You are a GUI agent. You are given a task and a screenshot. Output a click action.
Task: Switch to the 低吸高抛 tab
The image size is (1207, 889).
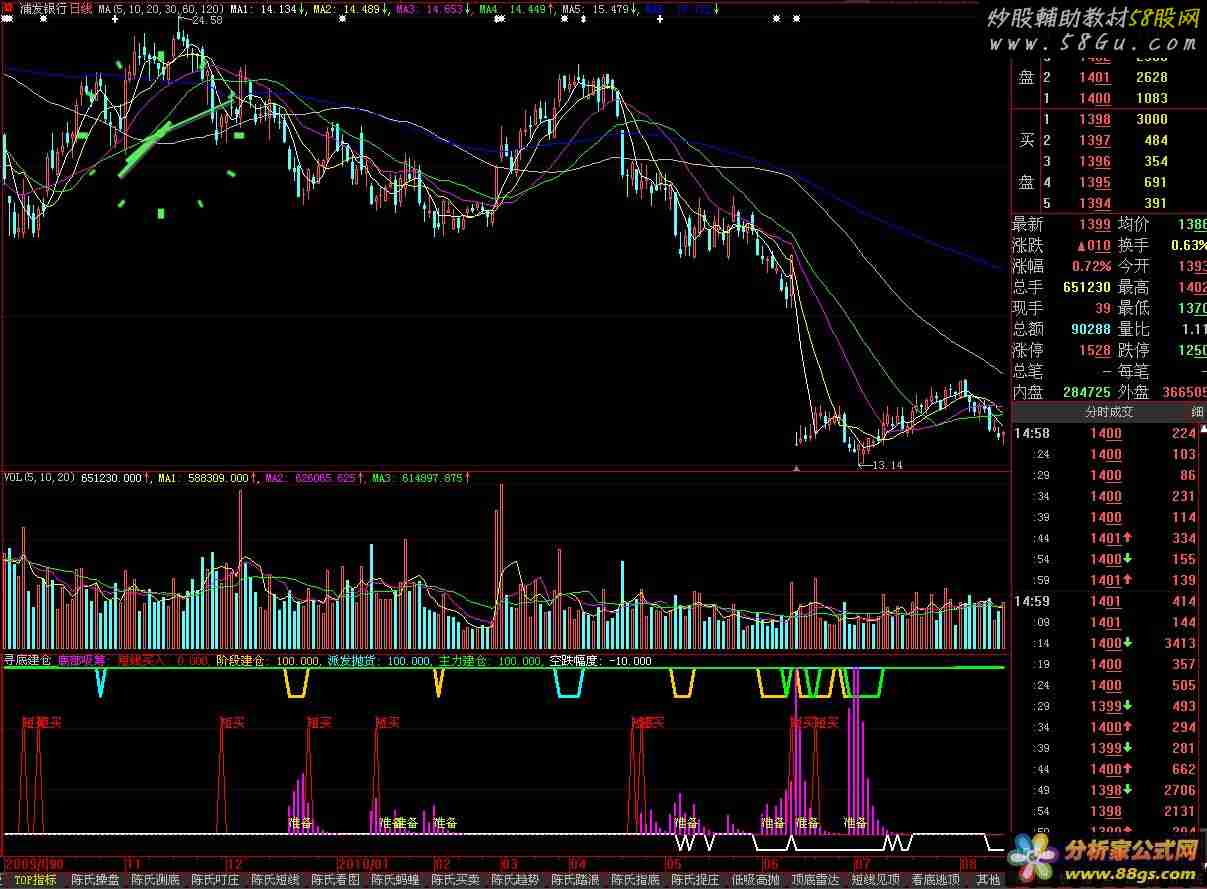[755, 880]
